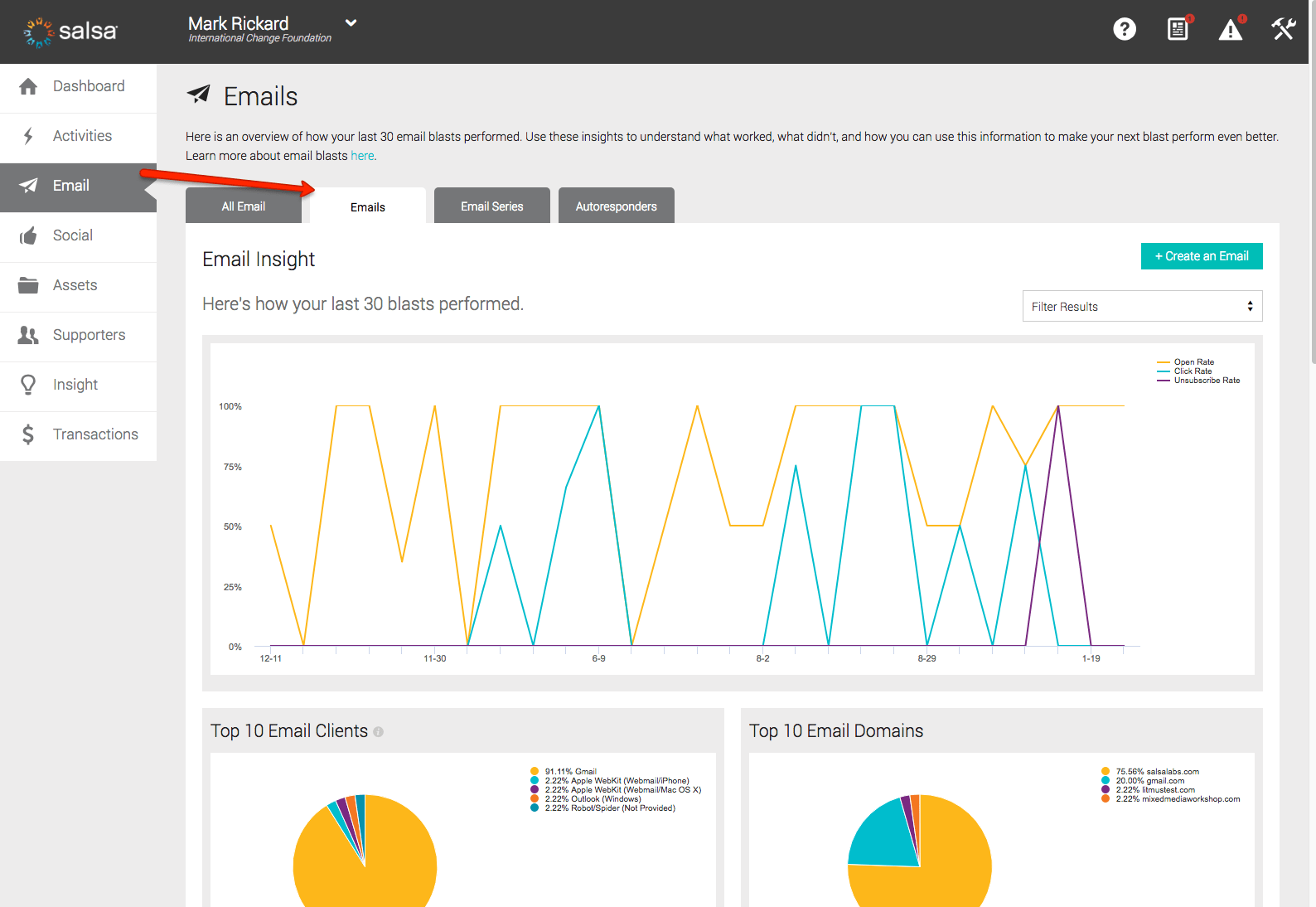Open Activities in the sidebar
Screen dimensions: 1316x907
(78, 138)
